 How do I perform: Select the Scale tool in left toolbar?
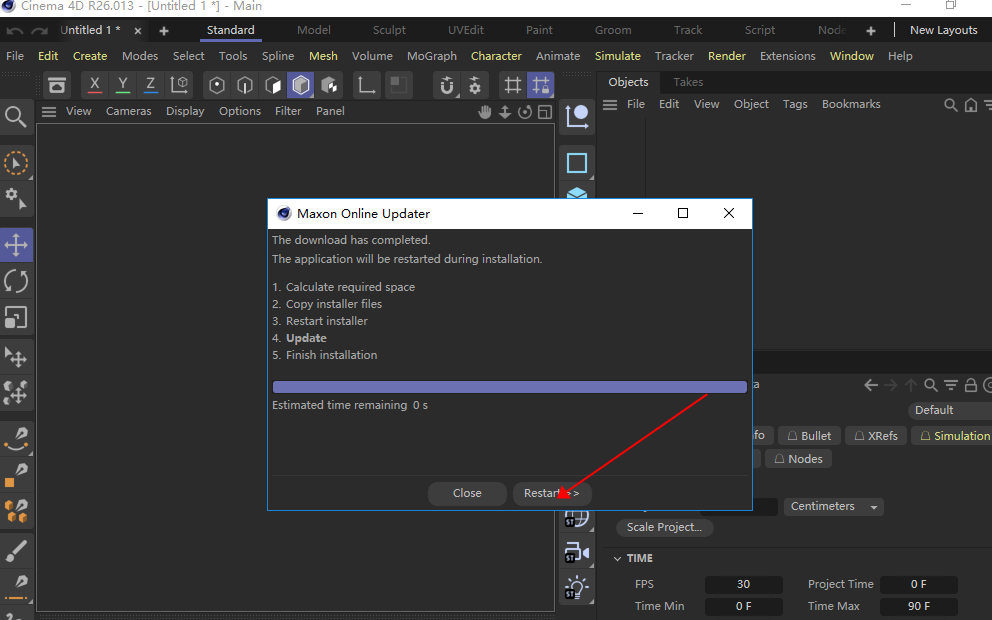pyautogui.click(x=16, y=317)
